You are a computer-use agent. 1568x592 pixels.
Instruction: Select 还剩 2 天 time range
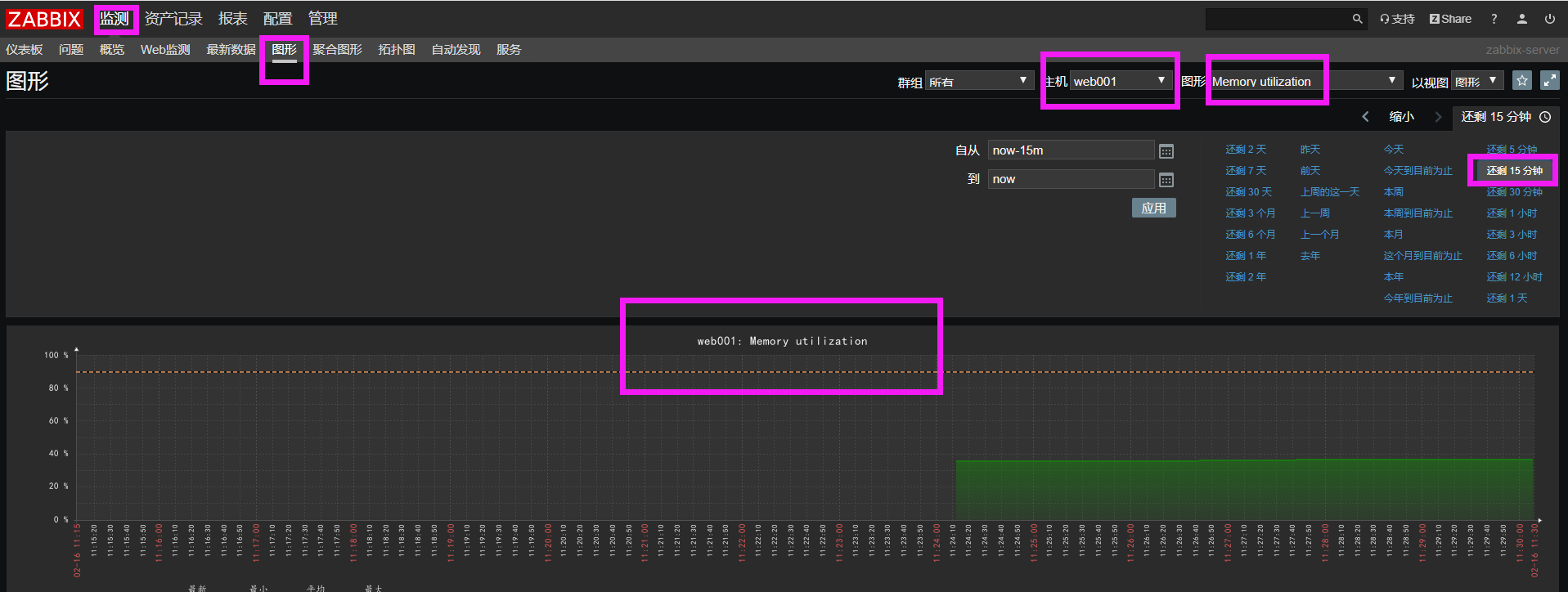1246,150
